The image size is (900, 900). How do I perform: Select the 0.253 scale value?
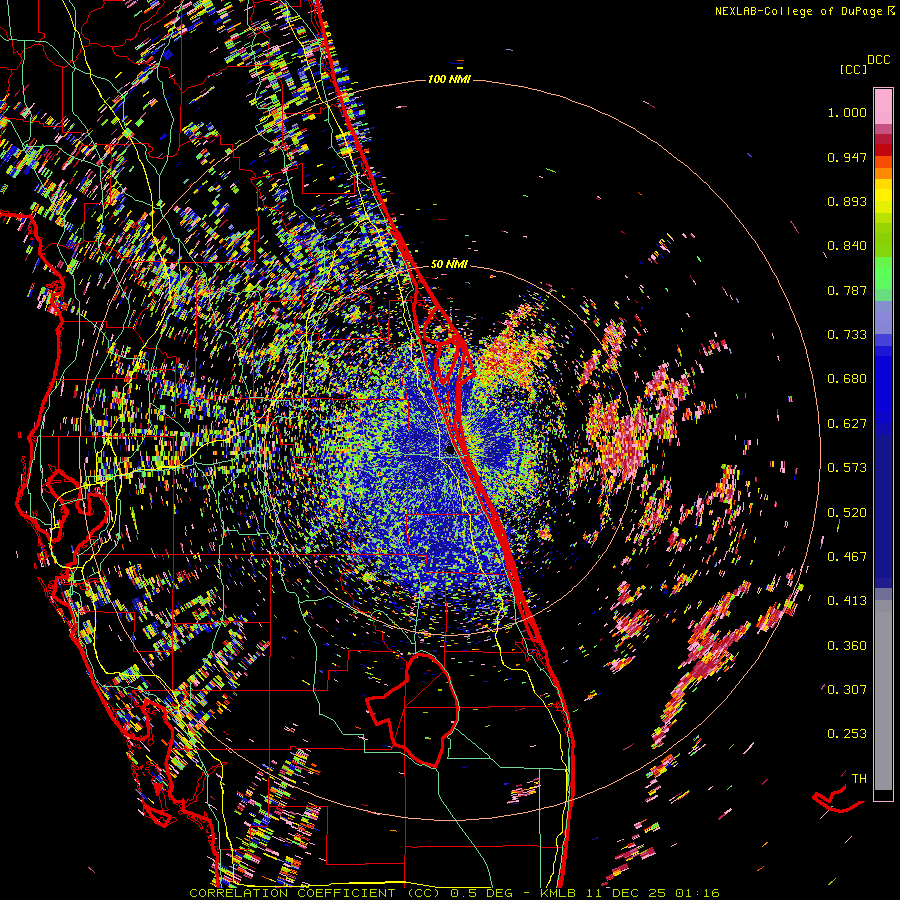point(847,734)
